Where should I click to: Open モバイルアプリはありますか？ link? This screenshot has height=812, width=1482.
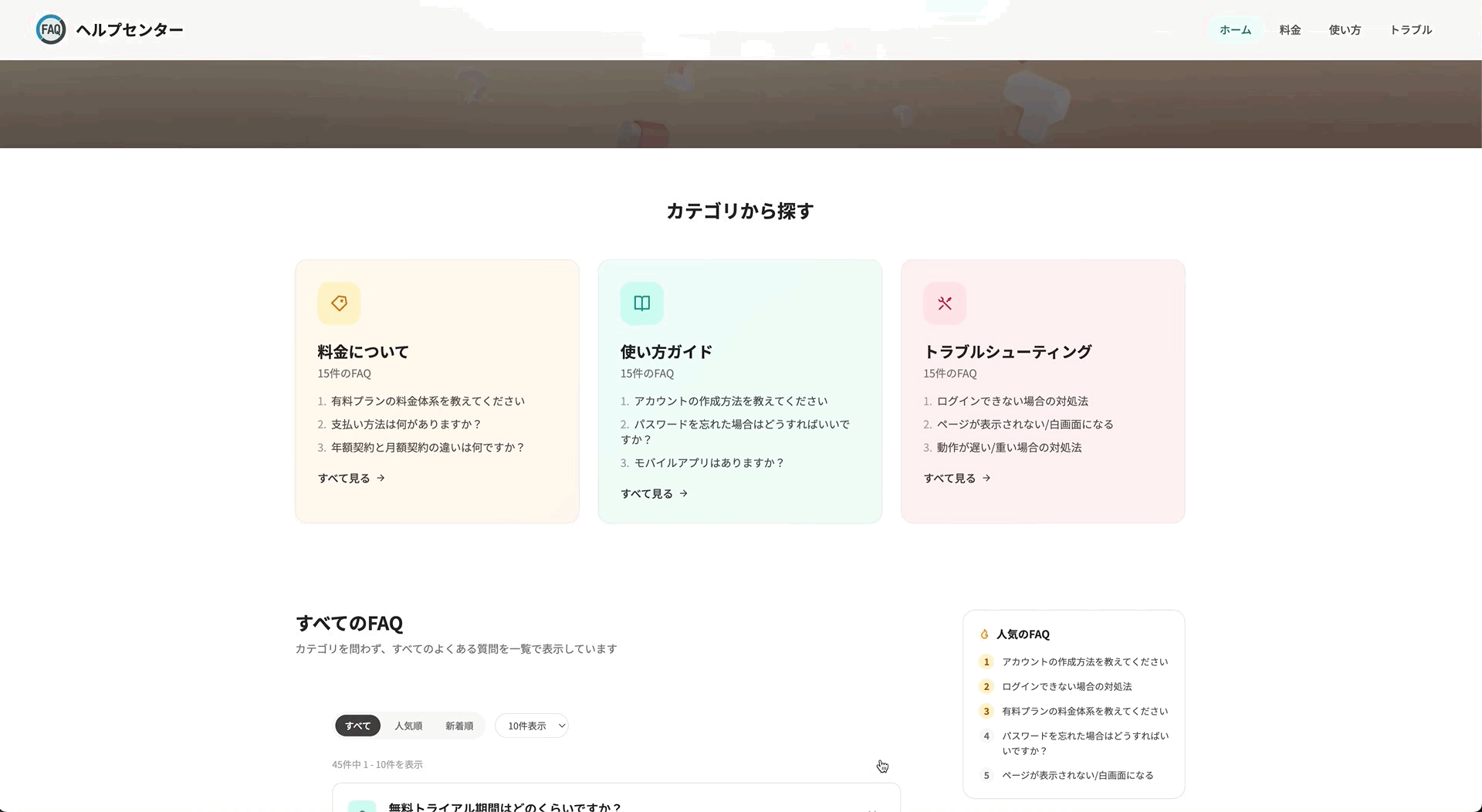[x=709, y=463]
